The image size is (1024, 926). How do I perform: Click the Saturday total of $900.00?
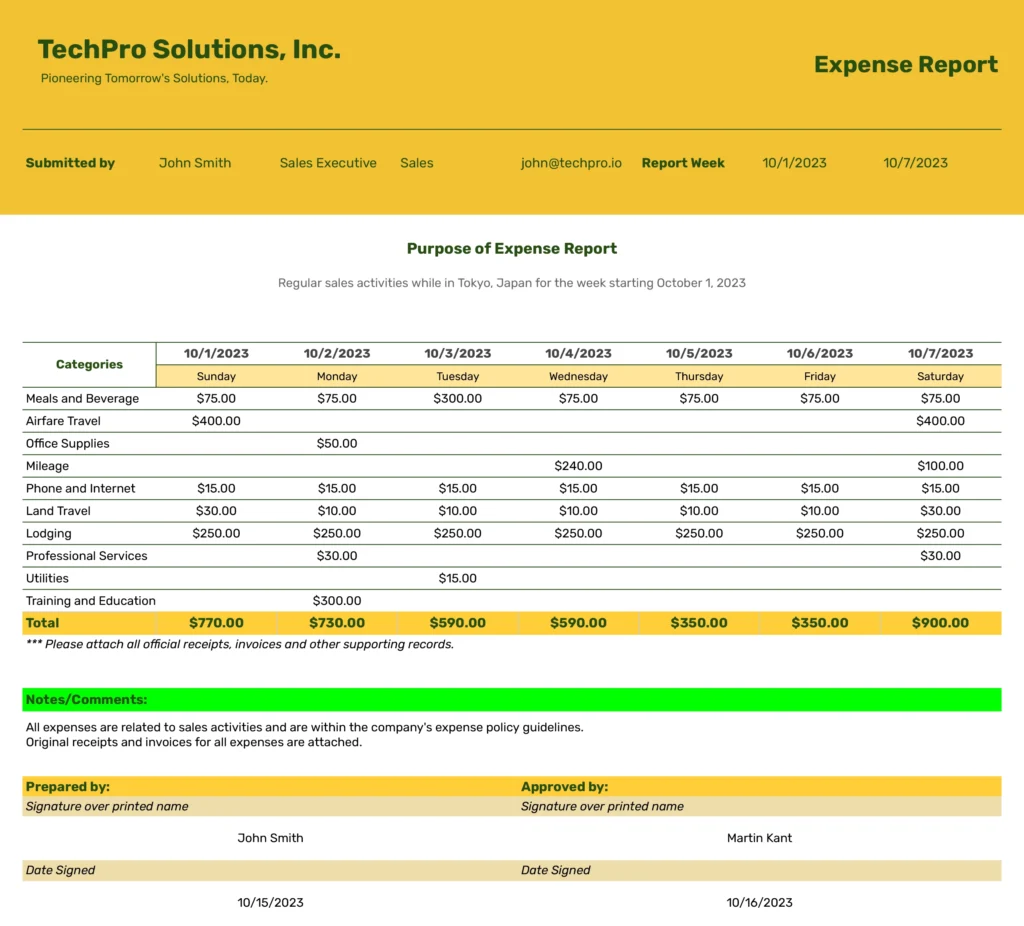tap(940, 623)
